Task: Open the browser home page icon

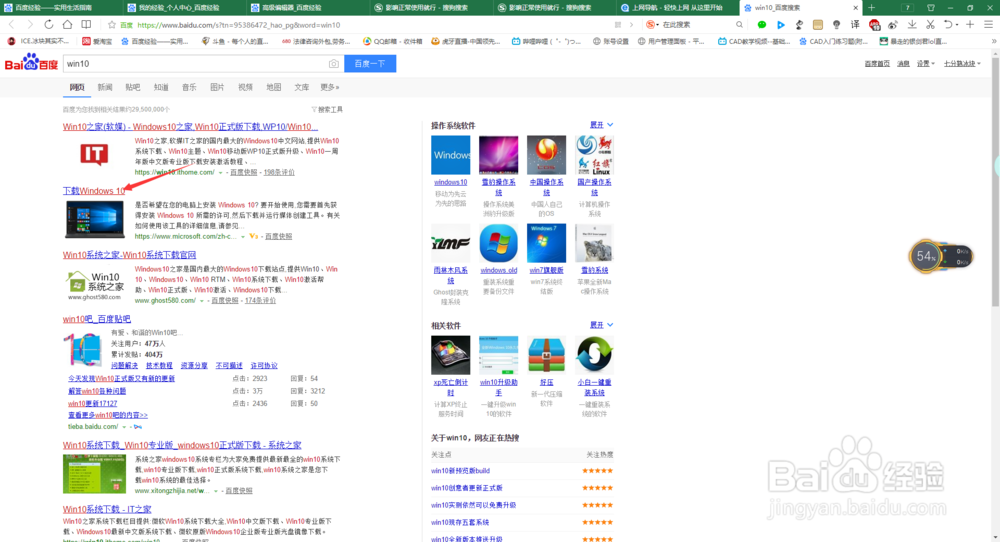Action: click(67, 24)
